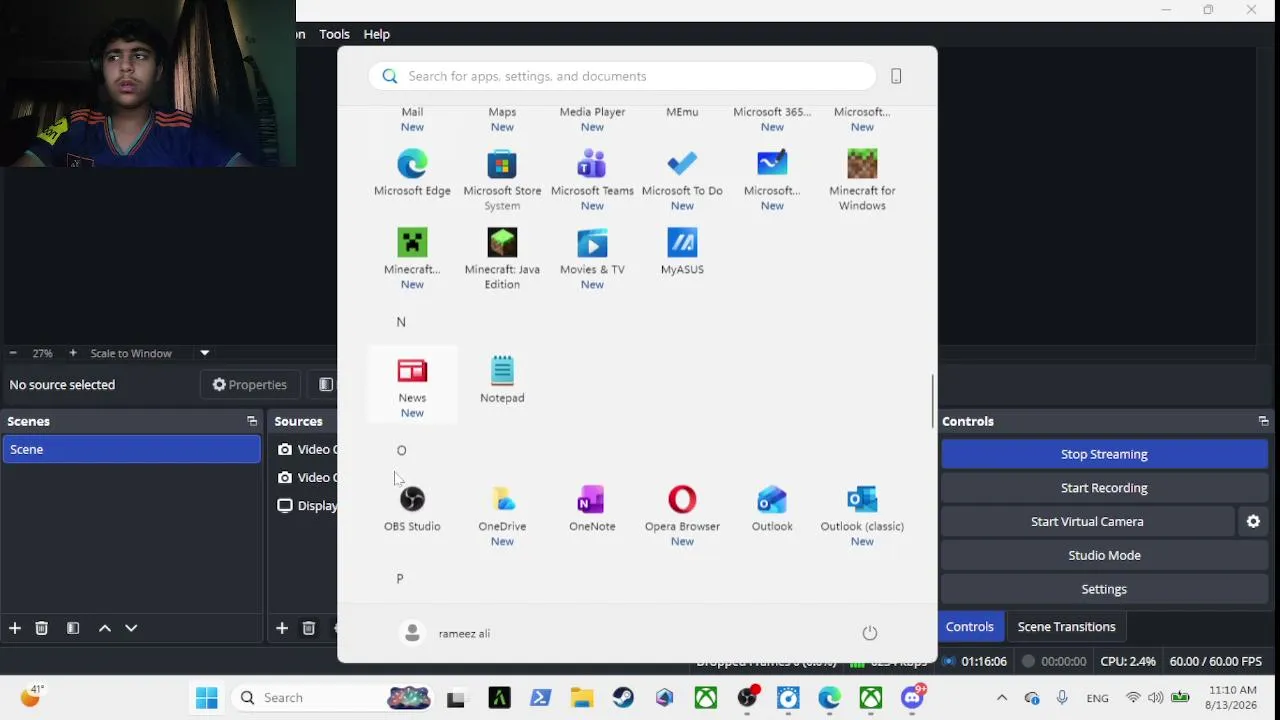This screenshot has height=720, width=1280.
Task: Jump to the O letter group header
Action: point(401,450)
